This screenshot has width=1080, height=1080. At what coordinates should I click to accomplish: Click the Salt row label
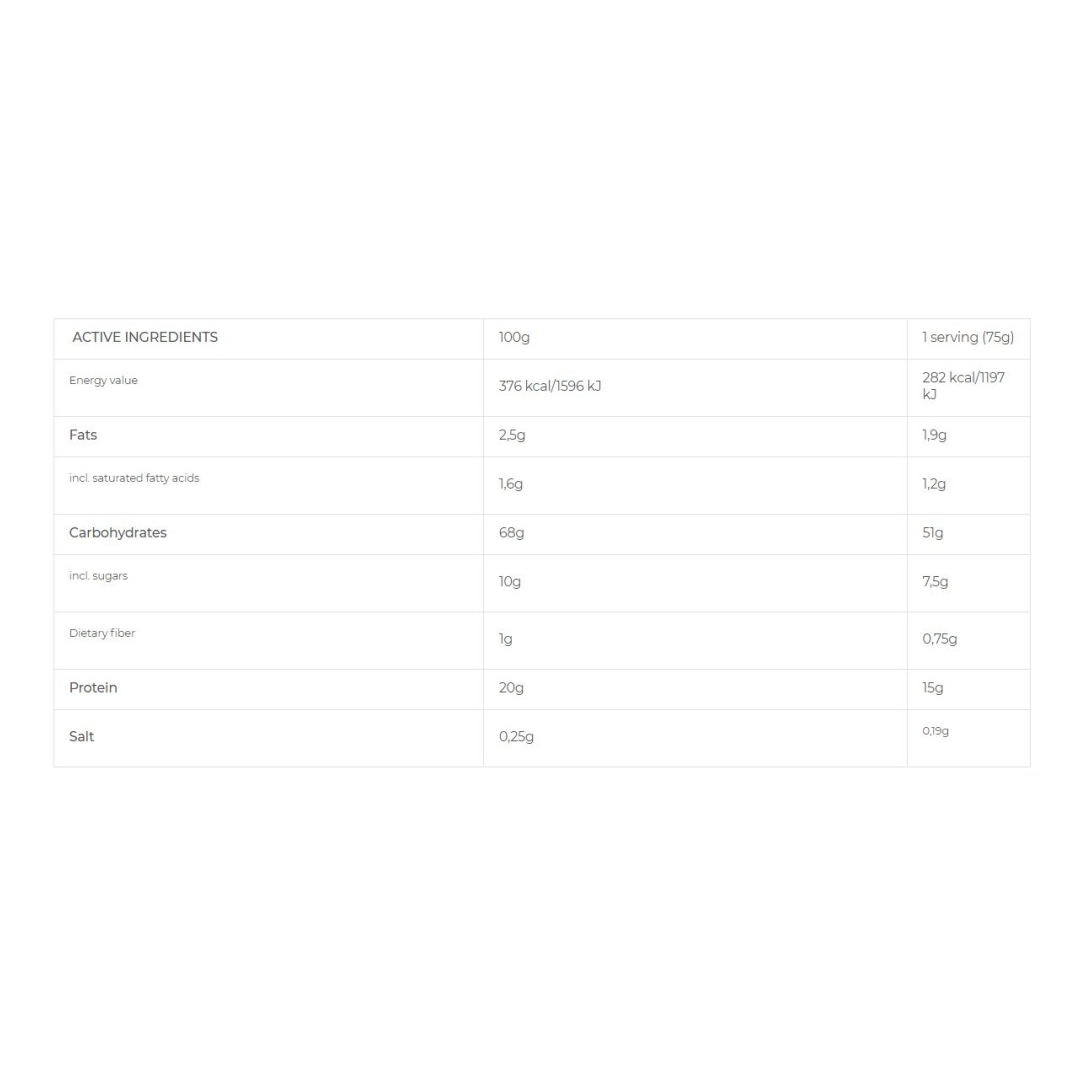point(82,737)
